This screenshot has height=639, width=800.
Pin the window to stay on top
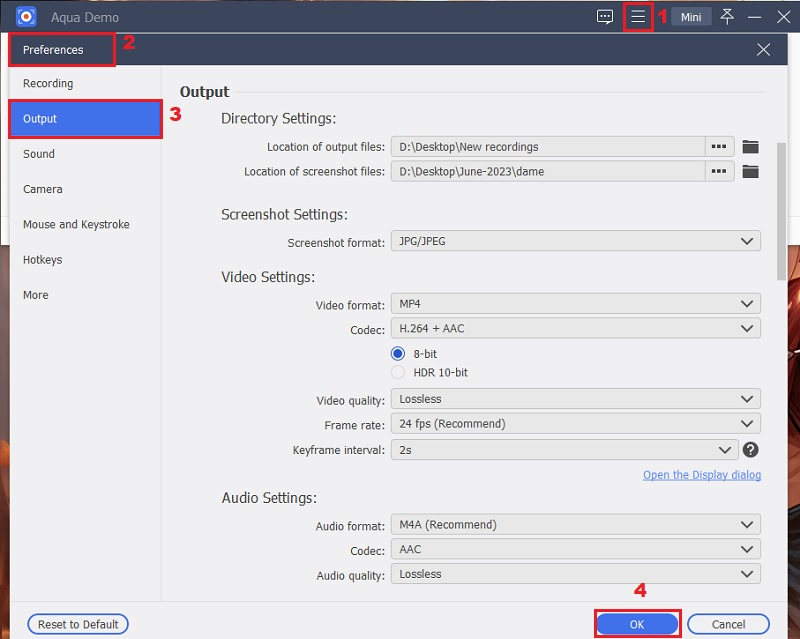tap(727, 16)
